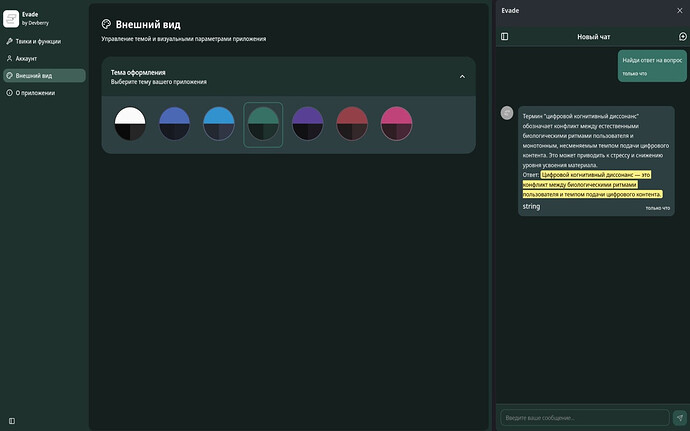The width and height of the screenshot is (690, 431).
Task: Choose the indigo blue theme swatch
Action: [175, 124]
